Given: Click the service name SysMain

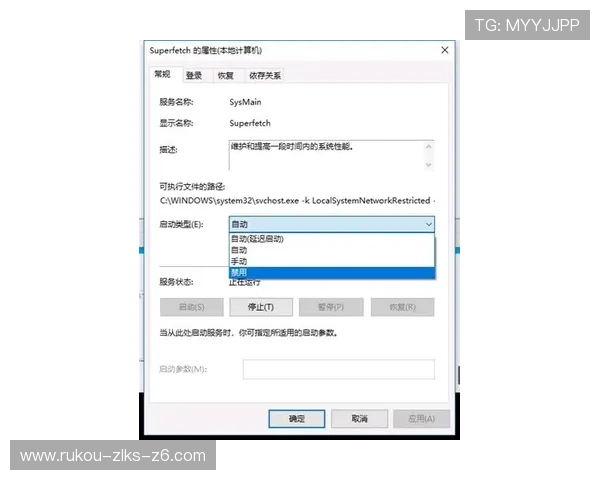Looking at the screenshot, I should pos(245,102).
